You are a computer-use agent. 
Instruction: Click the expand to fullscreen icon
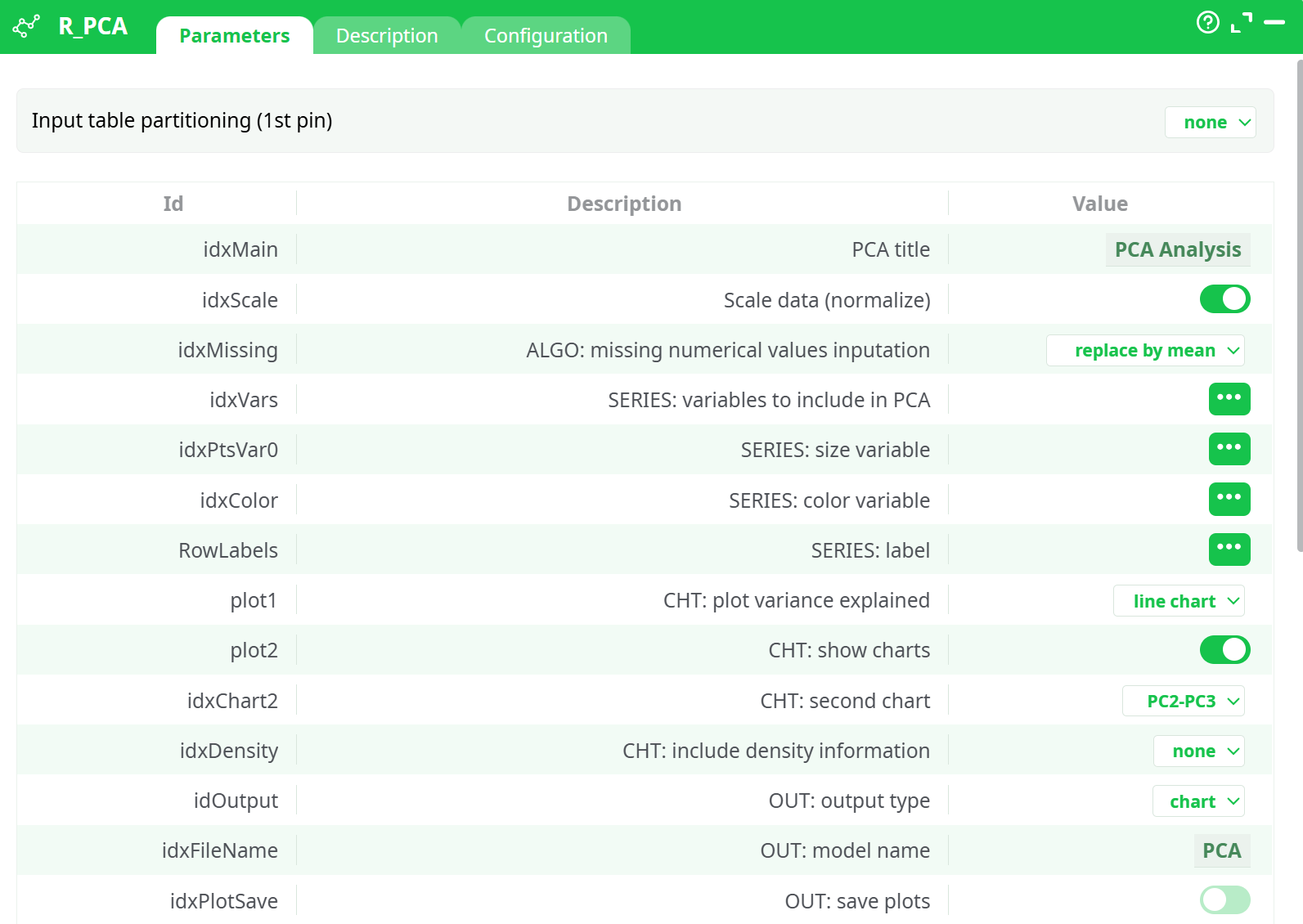click(1241, 23)
